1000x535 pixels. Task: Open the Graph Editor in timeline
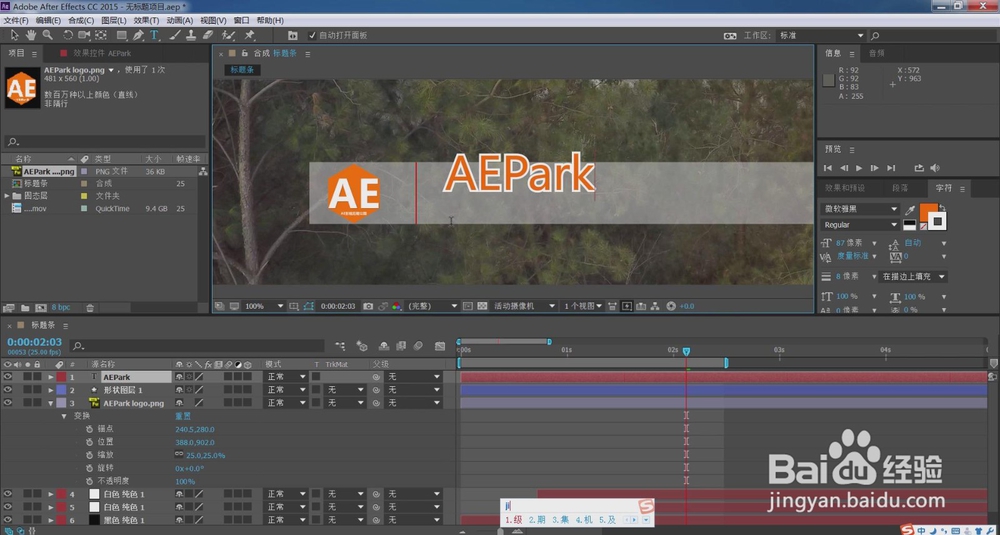439,346
